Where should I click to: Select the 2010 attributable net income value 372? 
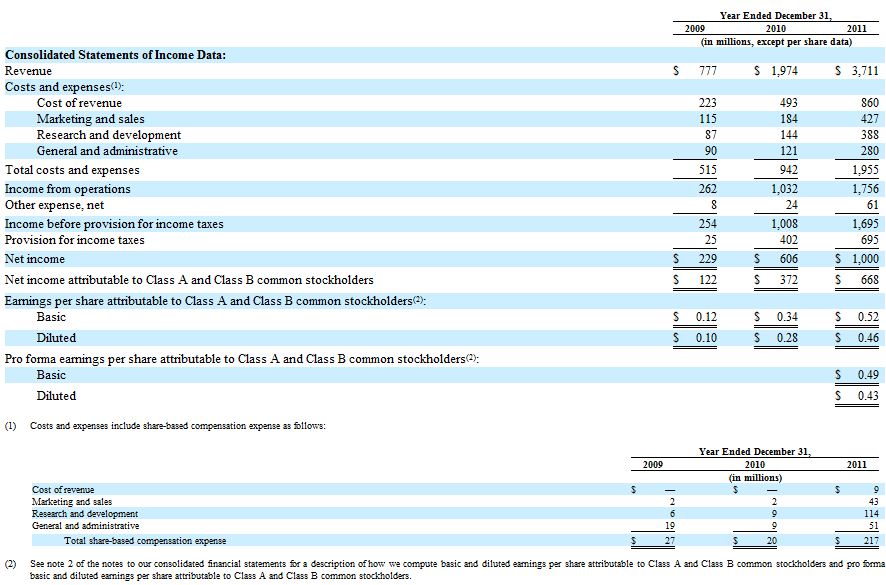click(x=788, y=280)
